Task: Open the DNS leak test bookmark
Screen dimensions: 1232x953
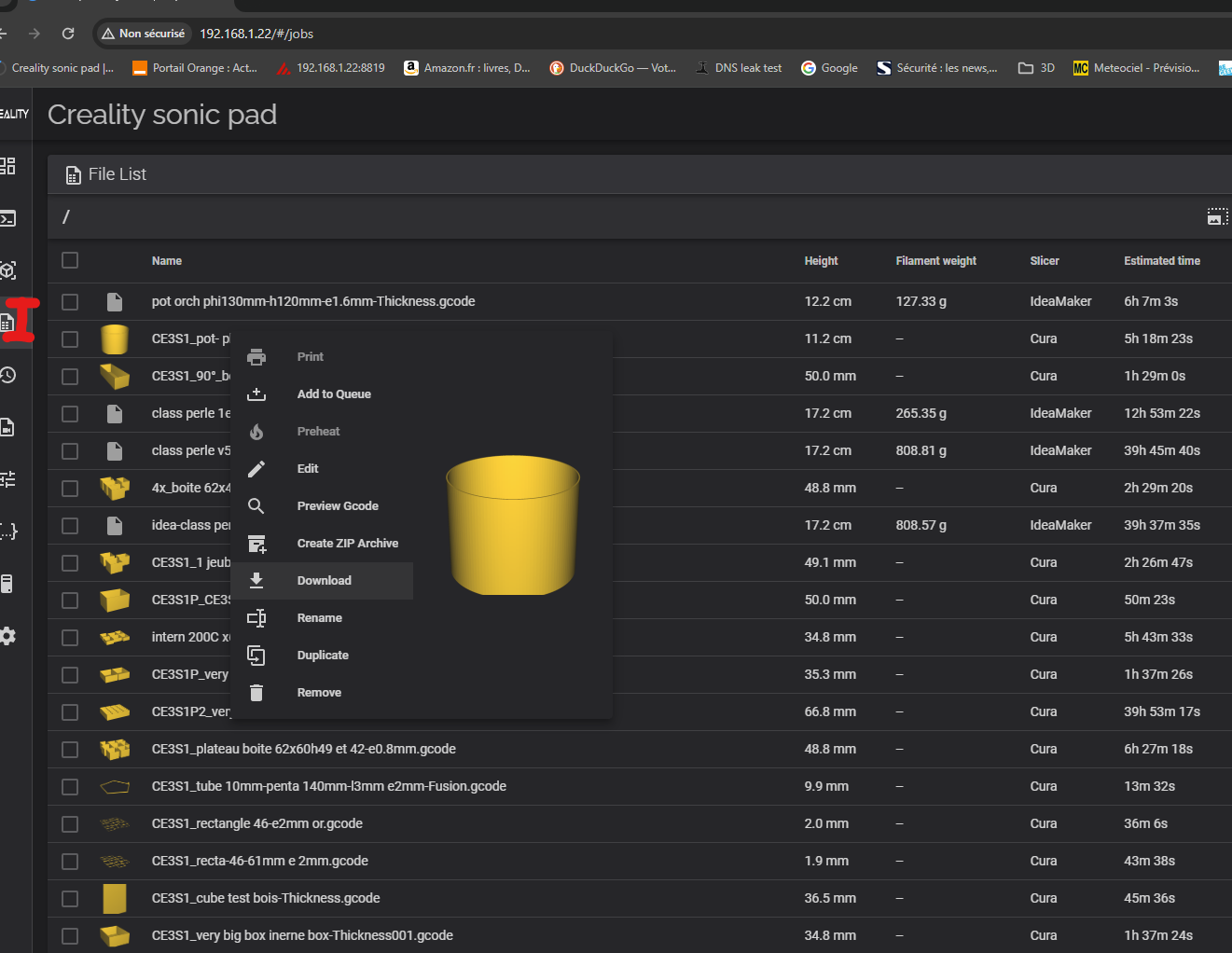Action: (739, 68)
